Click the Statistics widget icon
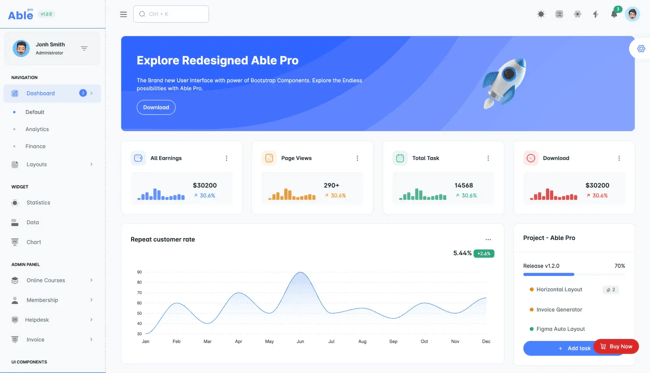This screenshot has width=650, height=373. click(x=15, y=203)
